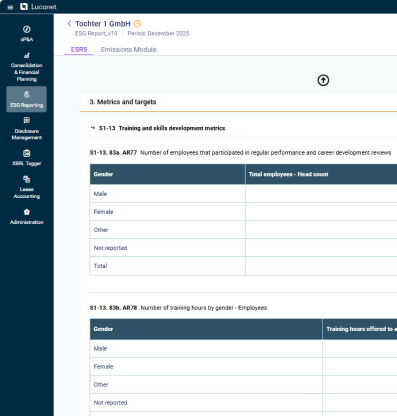This screenshot has width=397, height=416.
Task: Switch to the ESRS tab
Action: click(79, 50)
